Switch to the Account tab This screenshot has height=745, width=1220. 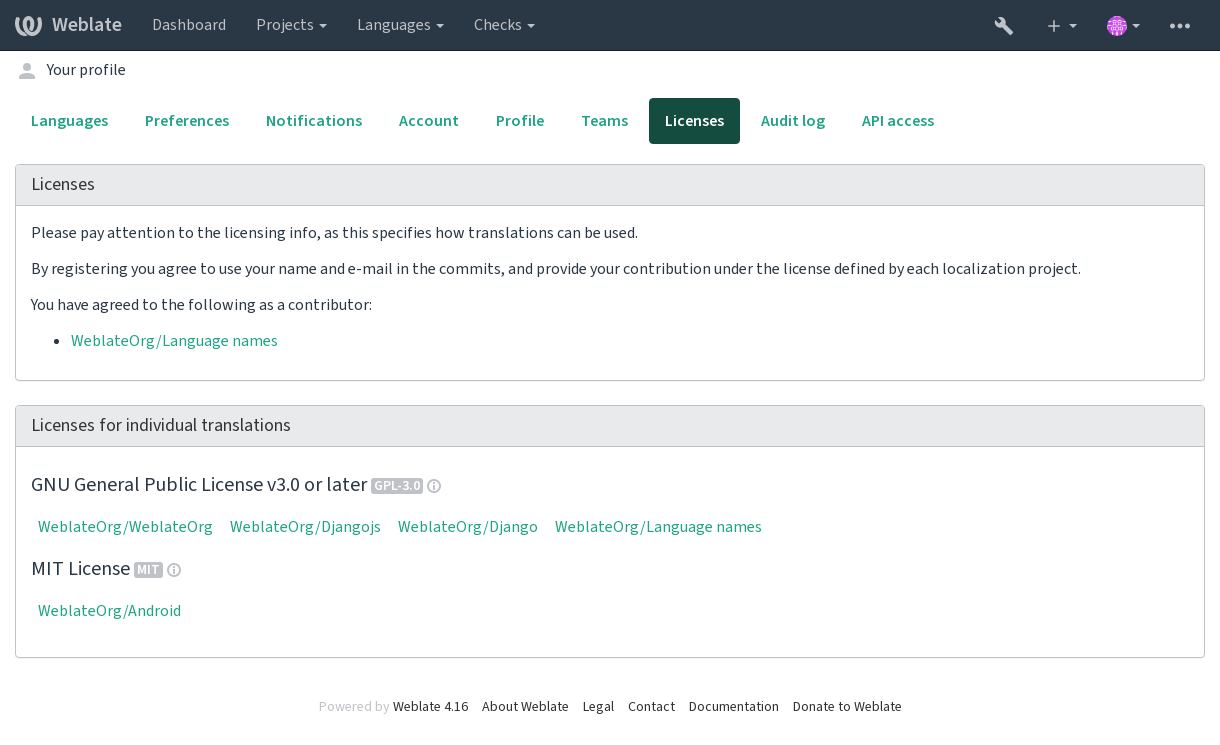point(429,121)
